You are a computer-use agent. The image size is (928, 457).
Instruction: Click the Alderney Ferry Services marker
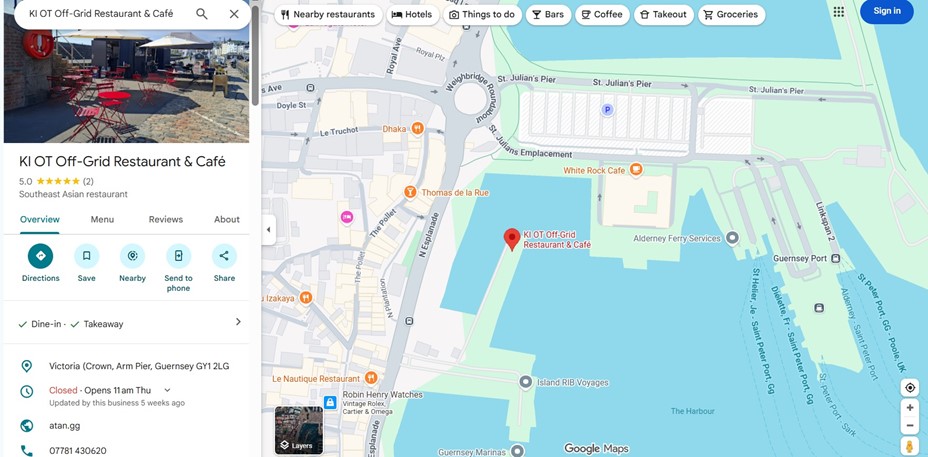point(732,238)
